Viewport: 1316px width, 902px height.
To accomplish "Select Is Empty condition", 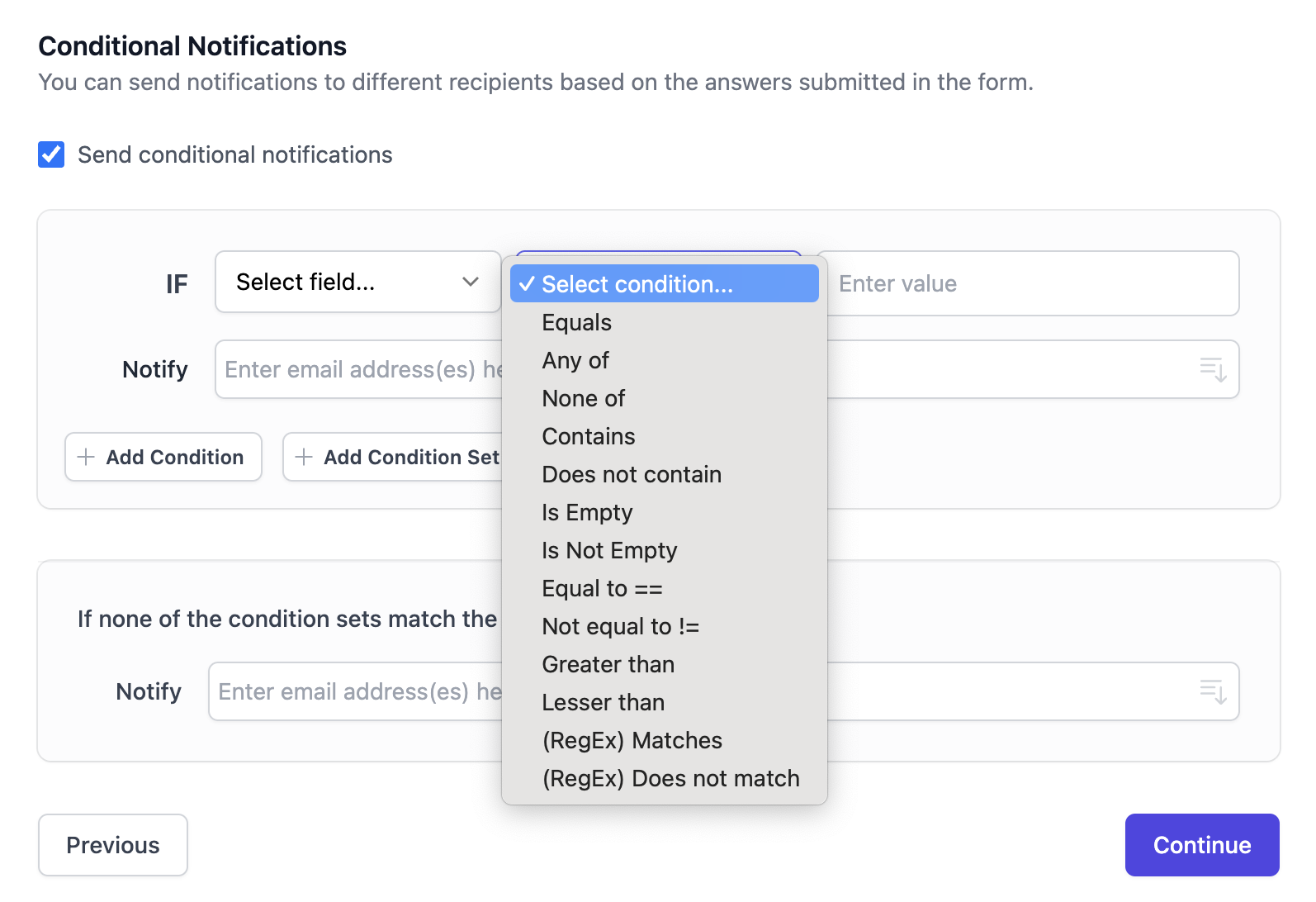I will (587, 513).
